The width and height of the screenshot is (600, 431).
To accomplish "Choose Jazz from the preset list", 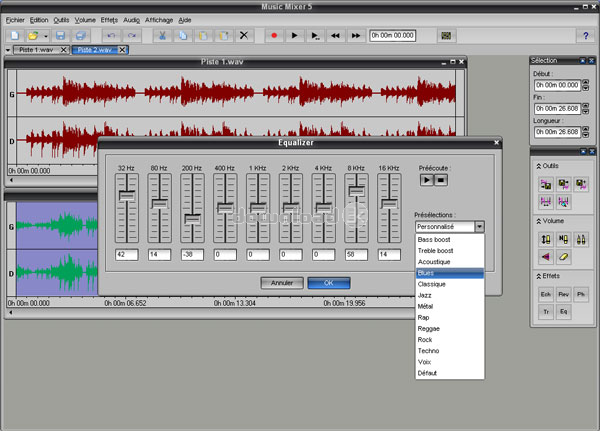I will click(x=424, y=295).
